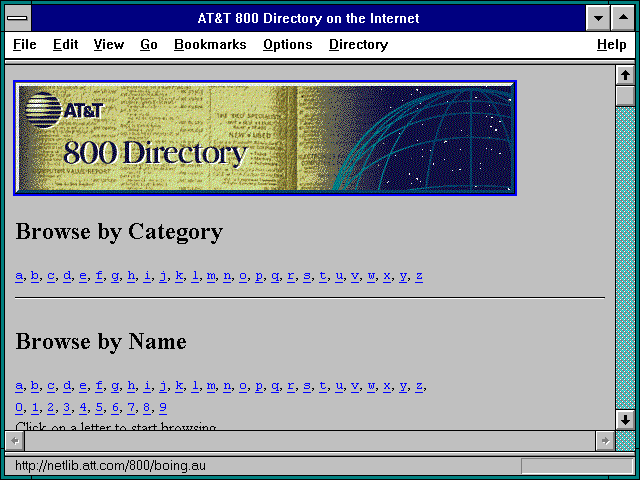Viewport: 640px width, 480px height.
Task: Browse by Name letter u
Action: click(339, 385)
